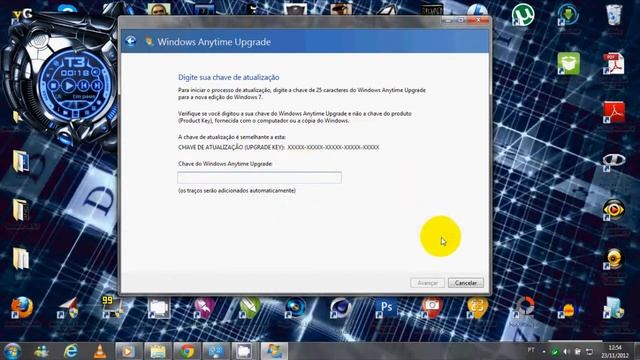Viewport: 640px width, 360px height.
Task: Open the Windows Live Messenger taskbar icon
Action: 42,351
